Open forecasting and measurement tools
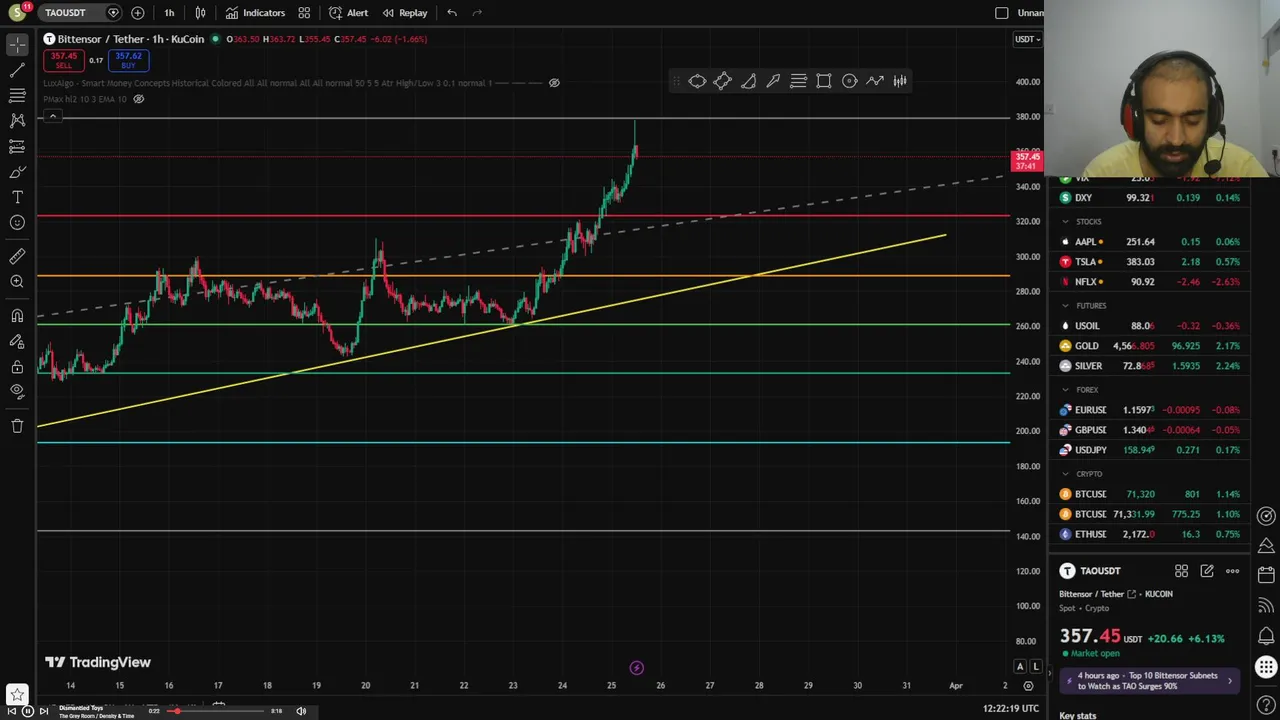1280x720 pixels. (x=17, y=146)
